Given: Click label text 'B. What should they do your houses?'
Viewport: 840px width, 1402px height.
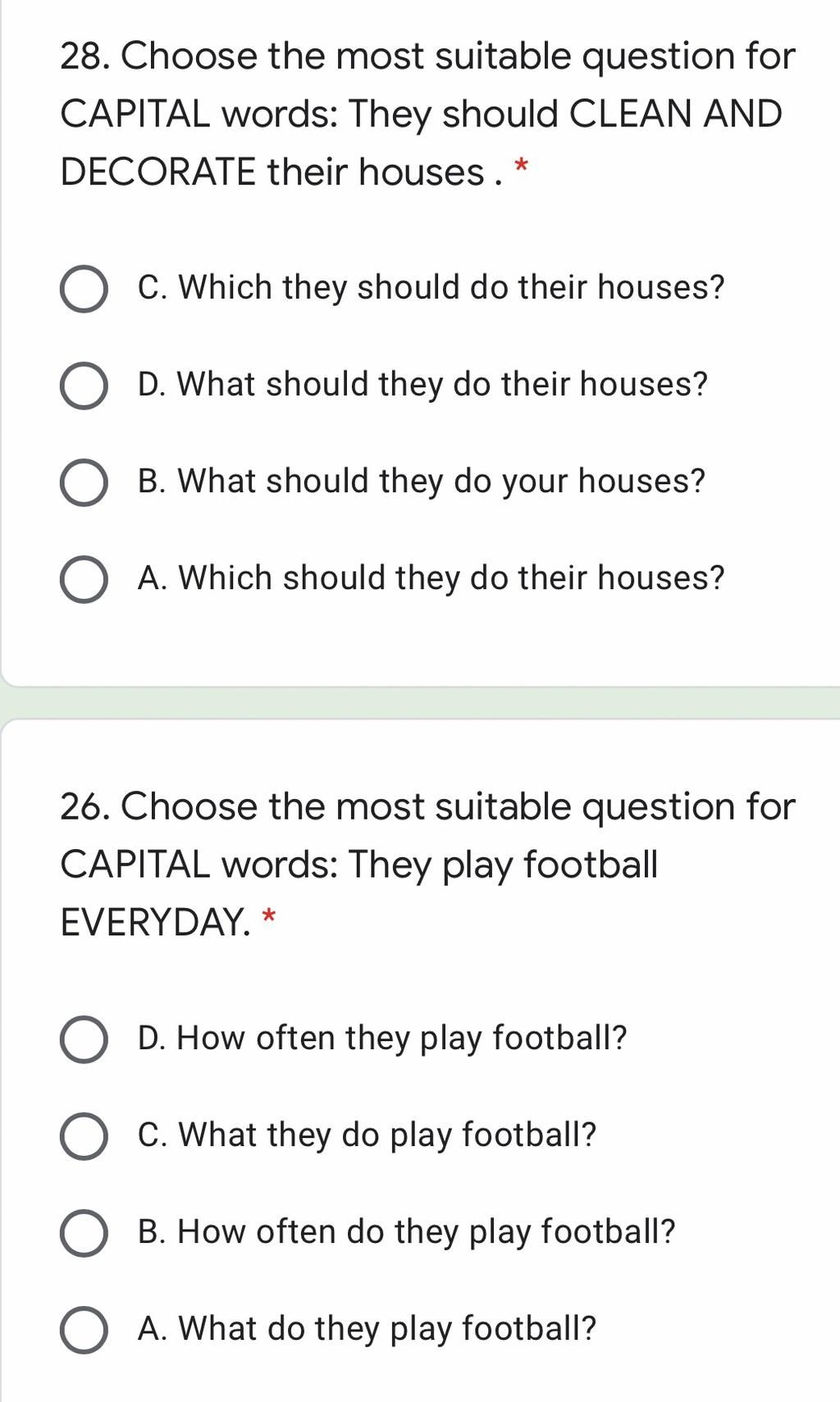Looking at the screenshot, I should pyautogui.click(x=422, y=482).
